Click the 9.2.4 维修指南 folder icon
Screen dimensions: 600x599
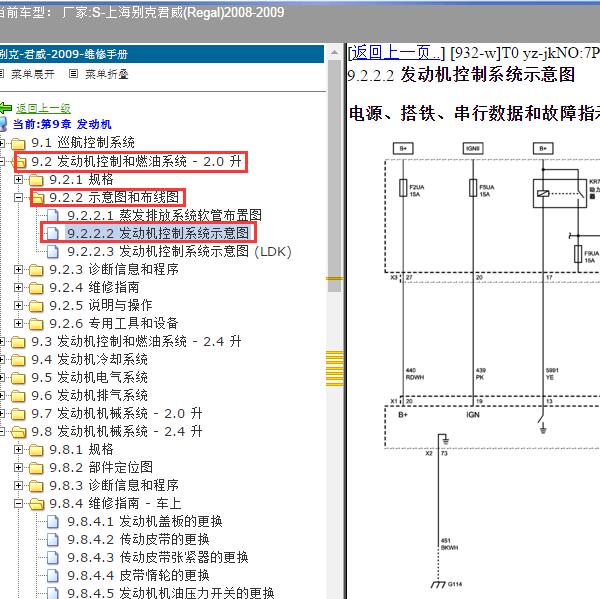point(36,287)
